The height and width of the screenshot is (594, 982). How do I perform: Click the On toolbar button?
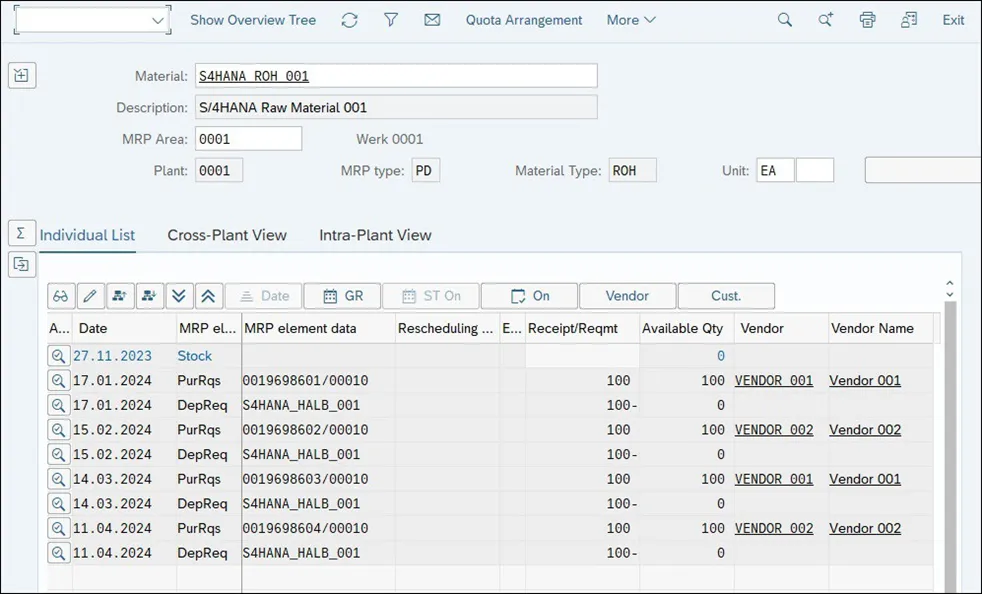[529, 296]
